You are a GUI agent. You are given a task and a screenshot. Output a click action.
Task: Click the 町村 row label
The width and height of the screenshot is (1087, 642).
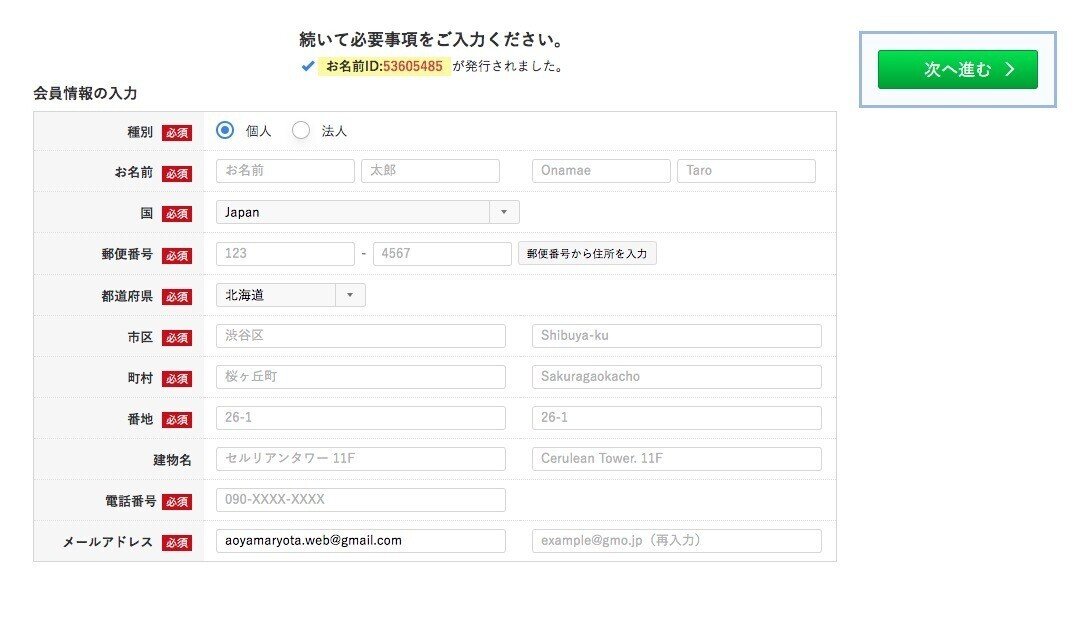[x=140, y=378]
